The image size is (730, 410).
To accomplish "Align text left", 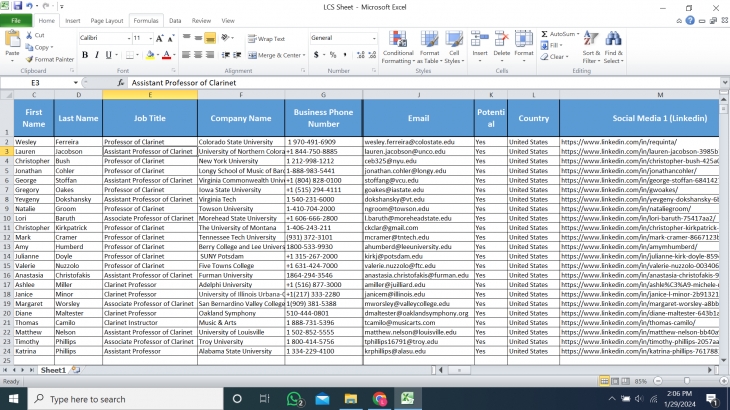I will pos(186,55).
